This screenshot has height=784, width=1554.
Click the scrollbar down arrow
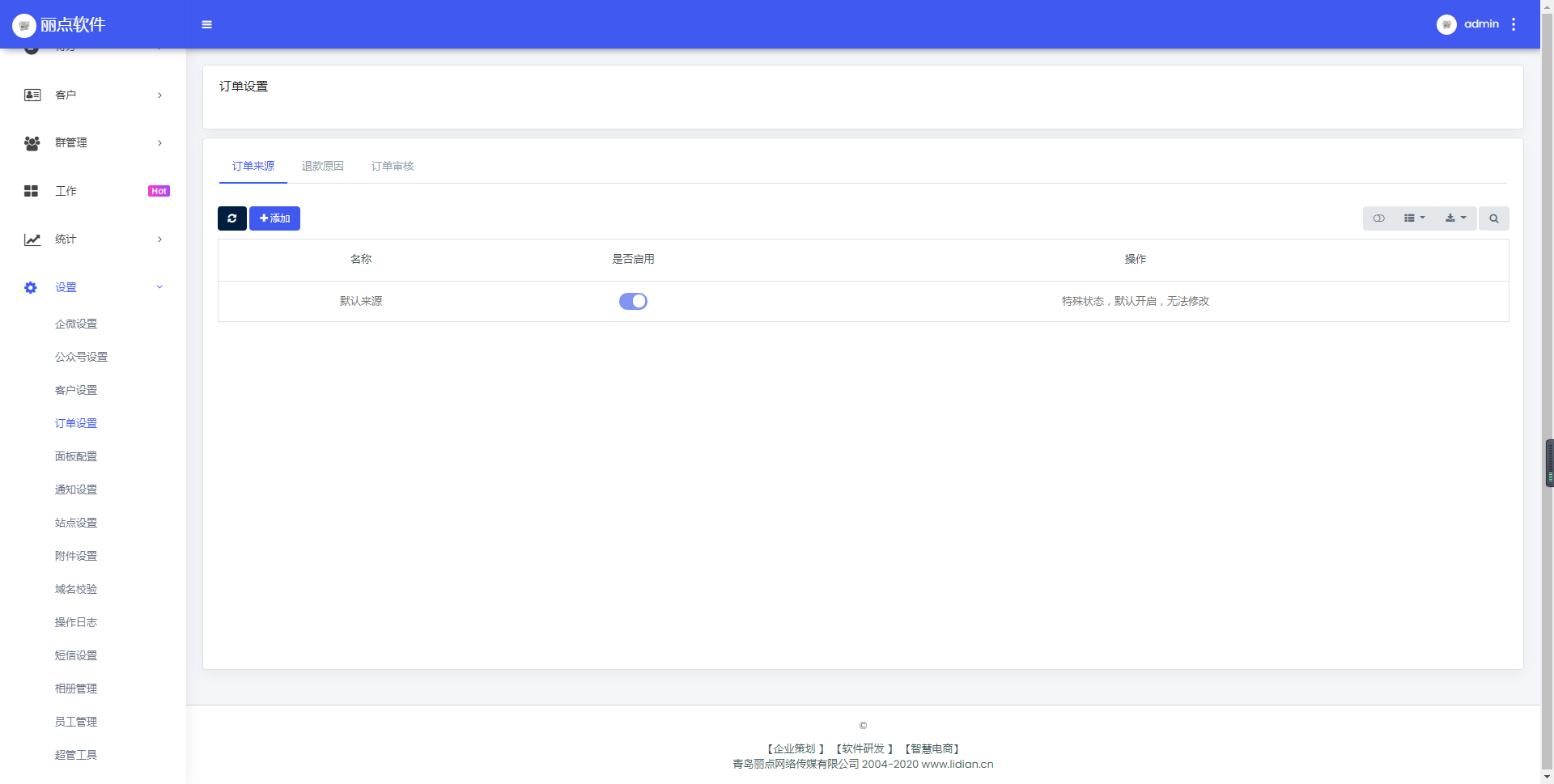tap(1548, 777)
